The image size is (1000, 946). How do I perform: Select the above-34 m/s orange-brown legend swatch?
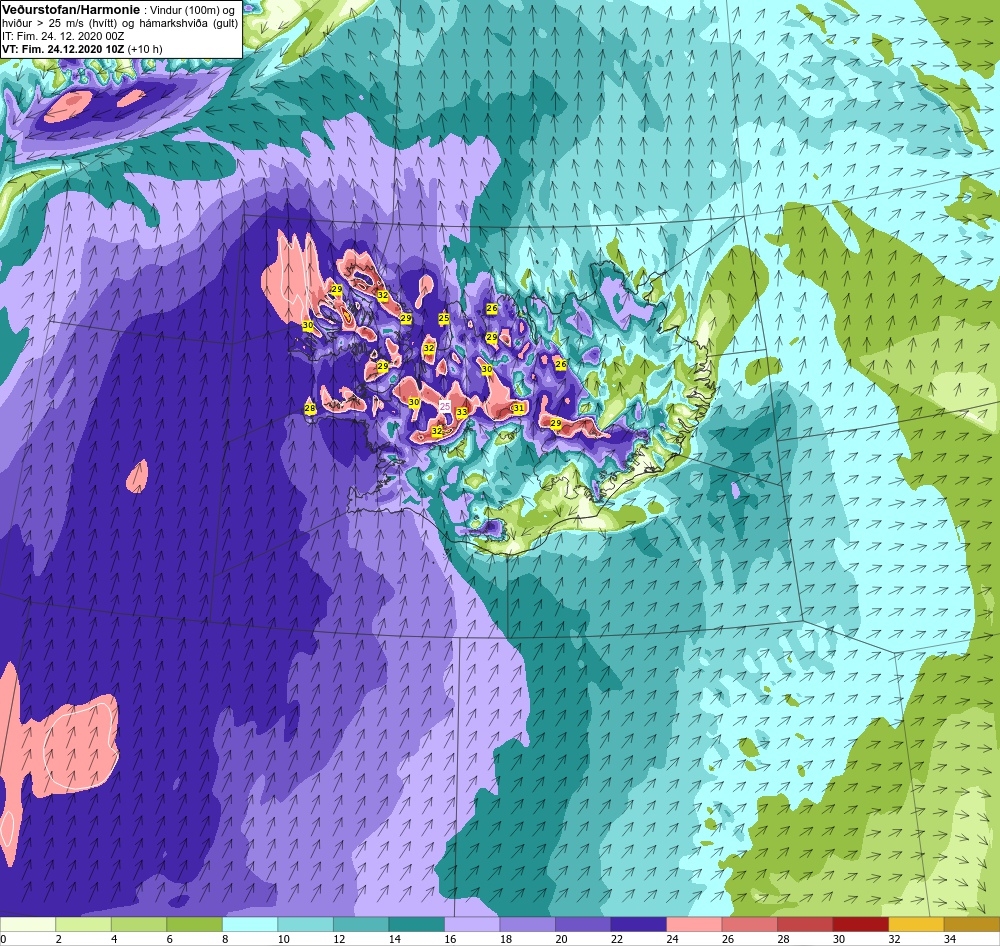(x=971, y=924)
